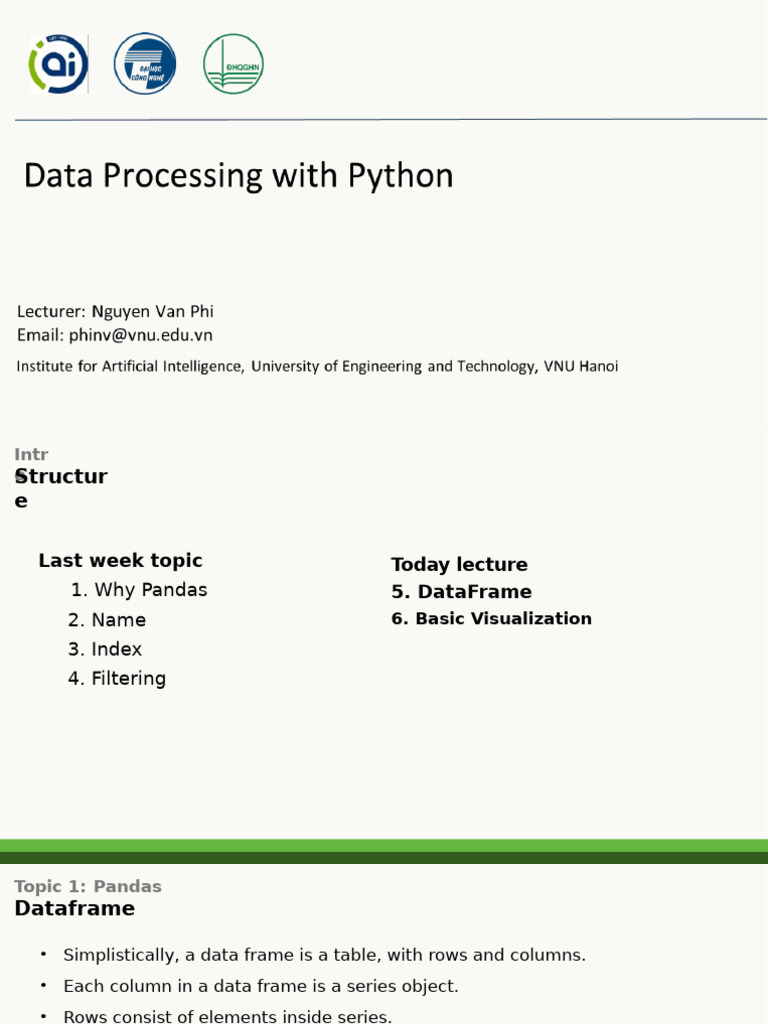The height and width of the screenshot is (1024, 768).
Task: Click the green divider bar between slides
Action: click(384, 851)
